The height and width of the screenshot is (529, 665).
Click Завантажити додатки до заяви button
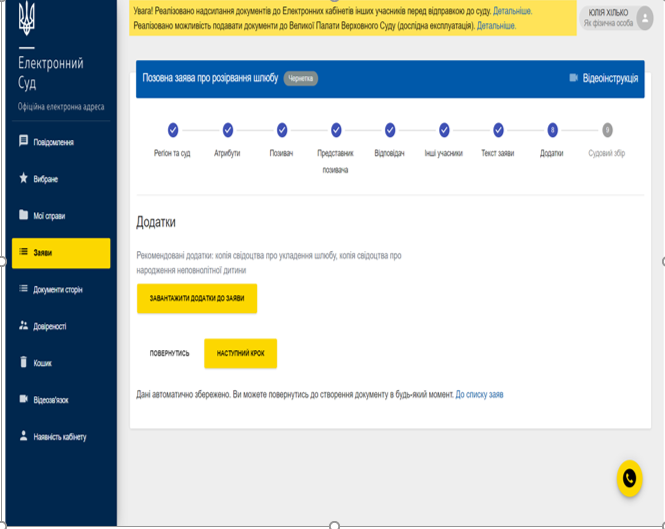tap(197, 299)
